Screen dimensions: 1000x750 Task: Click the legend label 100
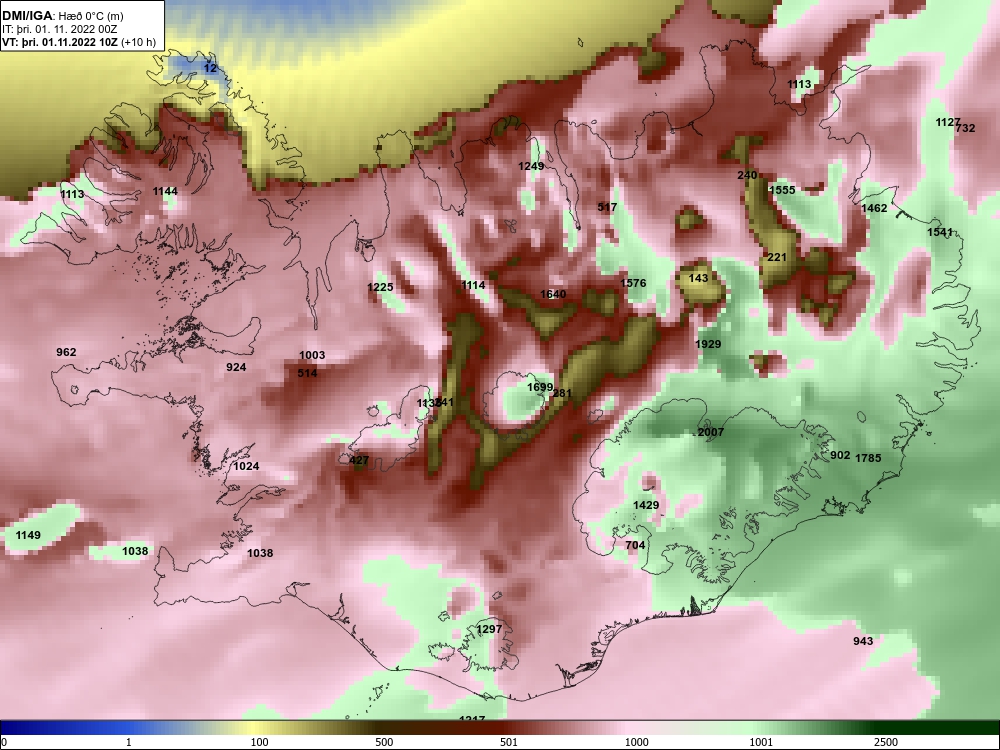(259, 742)
